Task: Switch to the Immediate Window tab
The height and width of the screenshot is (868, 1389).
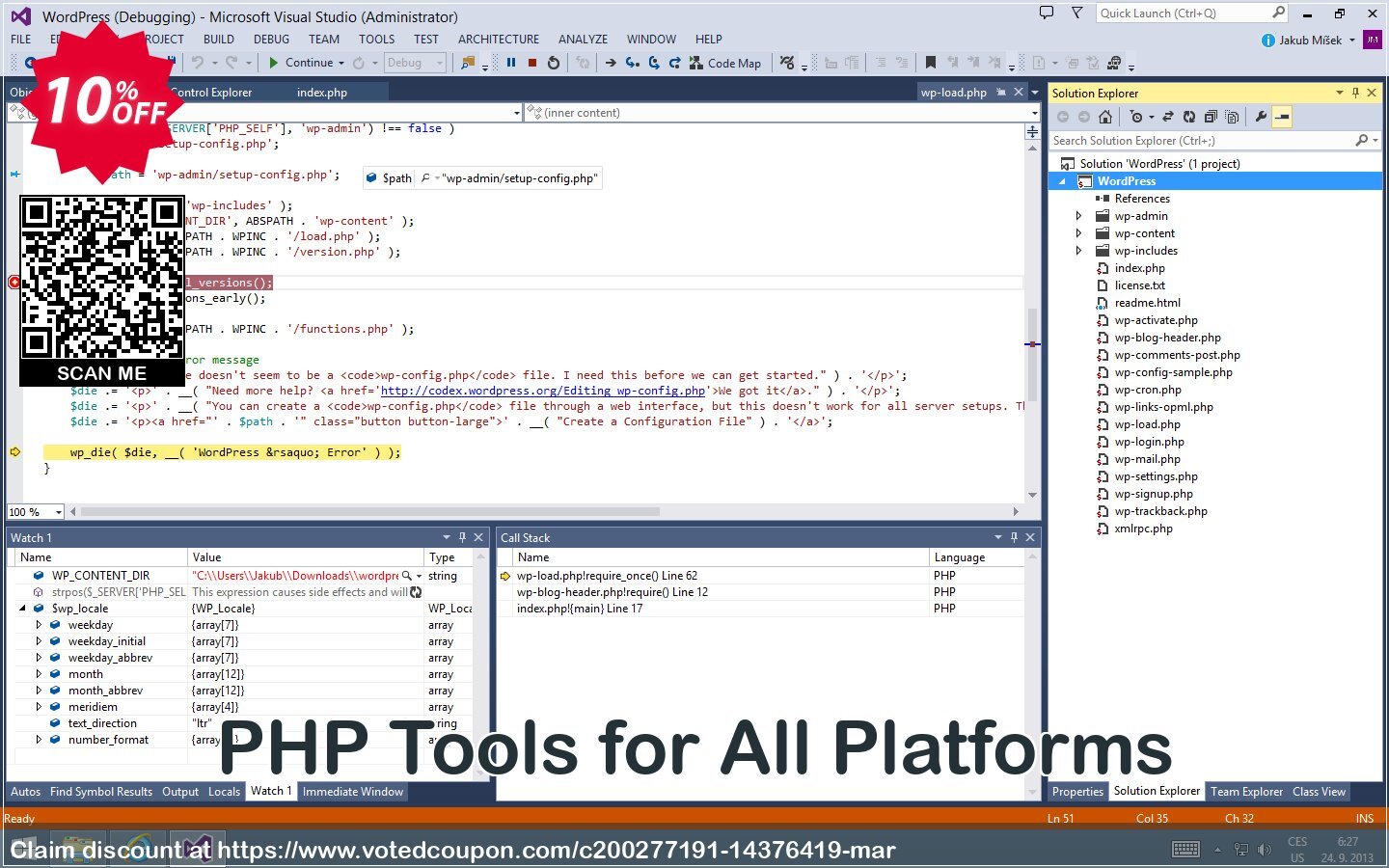Action: pos(353,792)
